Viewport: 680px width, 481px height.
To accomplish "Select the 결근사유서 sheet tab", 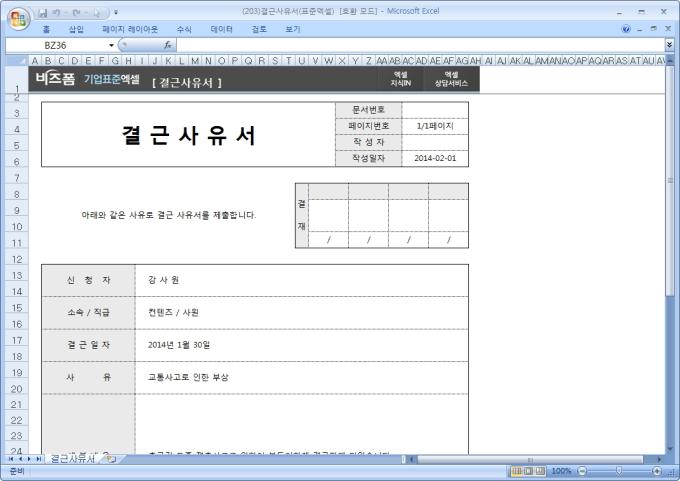I will coord(73,458).
